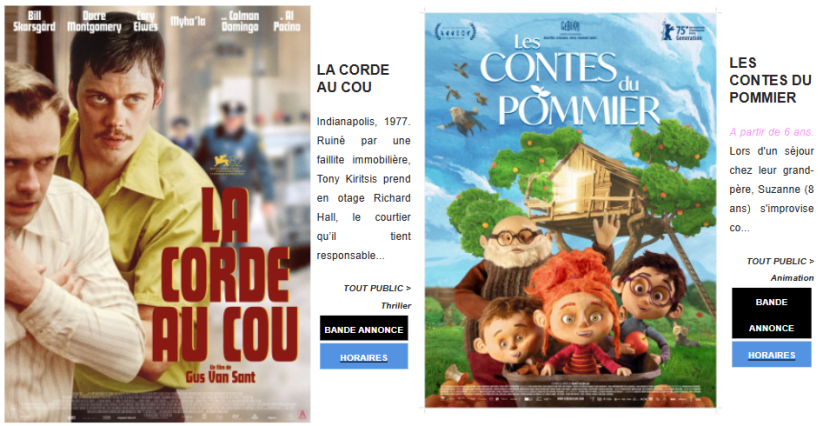The height and width of the screenshot is (426, 823).
Task: Open the Les Contes du Pommier poster
Action: tap(571, 210)
